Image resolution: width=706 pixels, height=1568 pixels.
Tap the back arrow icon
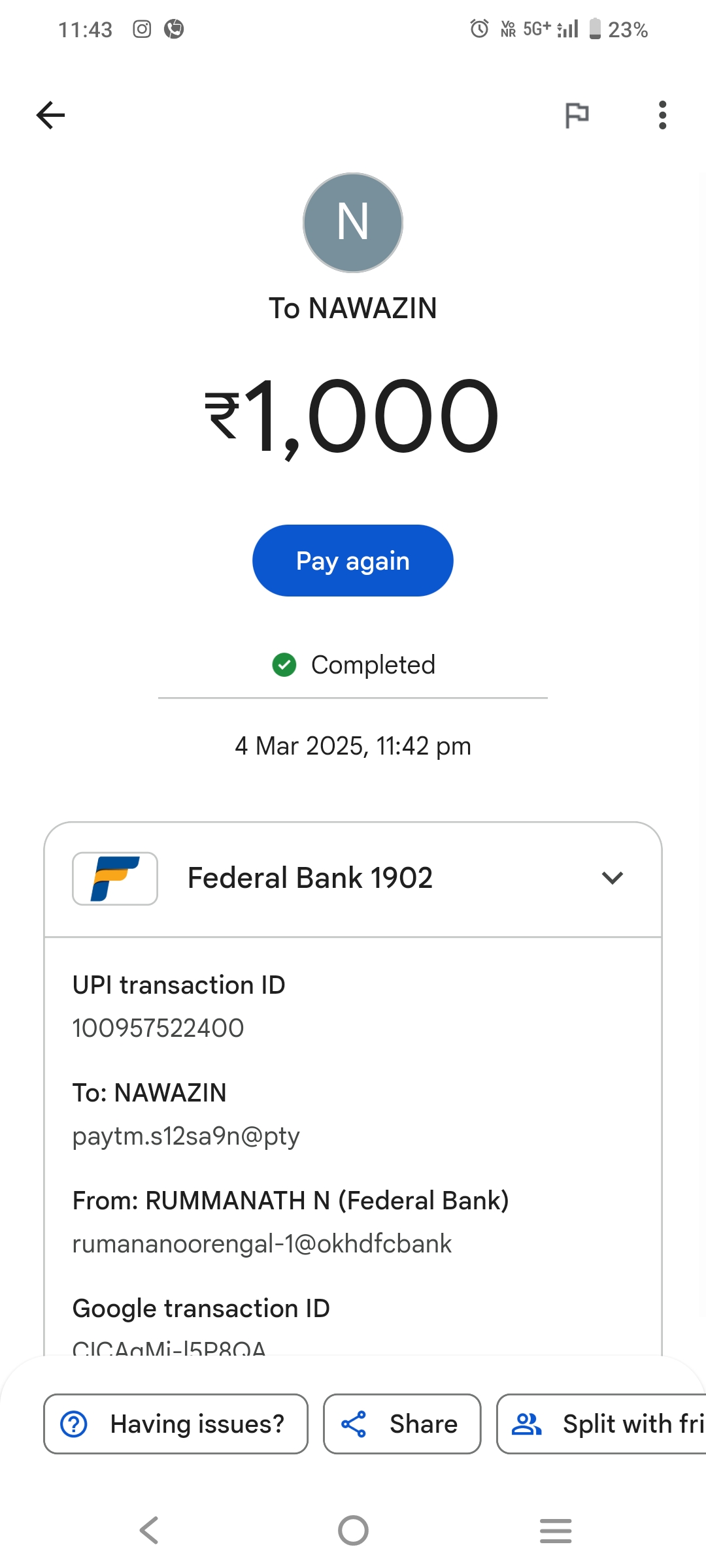click(x=50, y=116)
